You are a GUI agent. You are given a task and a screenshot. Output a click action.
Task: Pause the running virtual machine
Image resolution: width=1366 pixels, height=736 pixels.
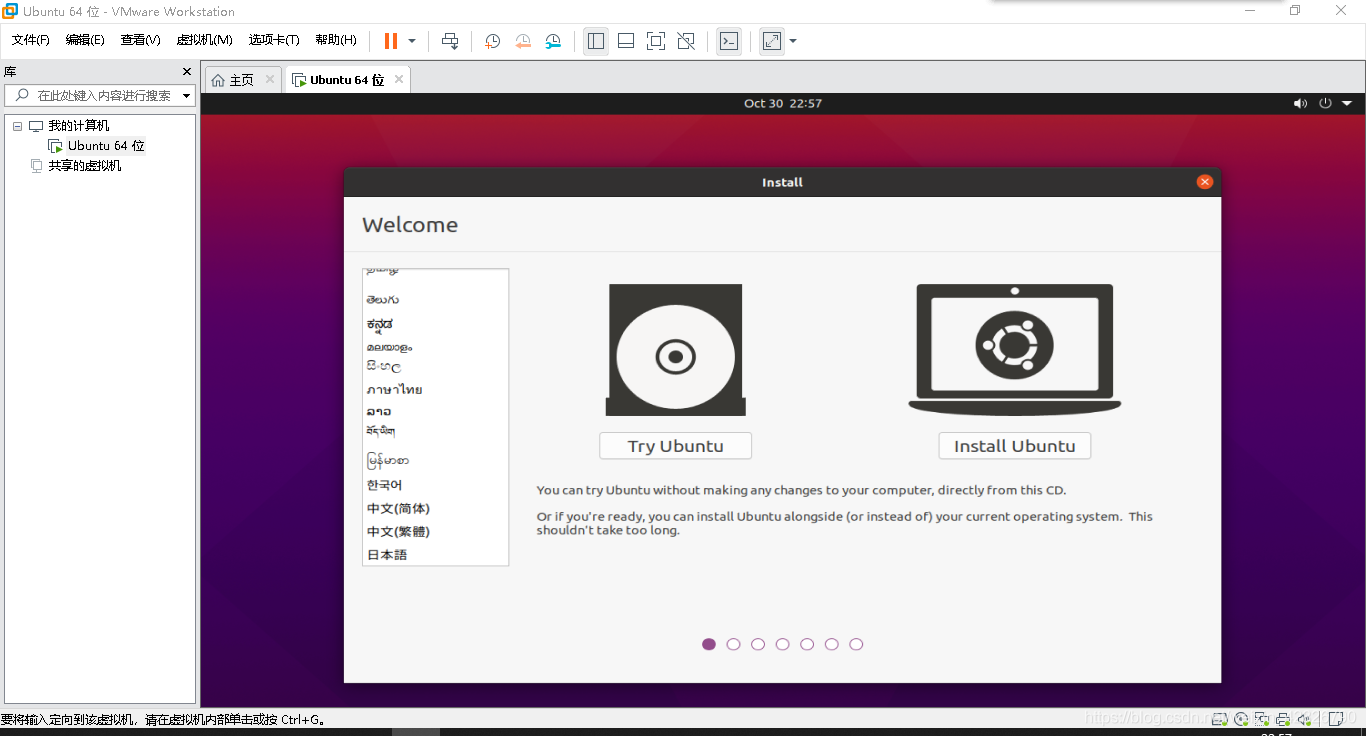coord(390,41)
